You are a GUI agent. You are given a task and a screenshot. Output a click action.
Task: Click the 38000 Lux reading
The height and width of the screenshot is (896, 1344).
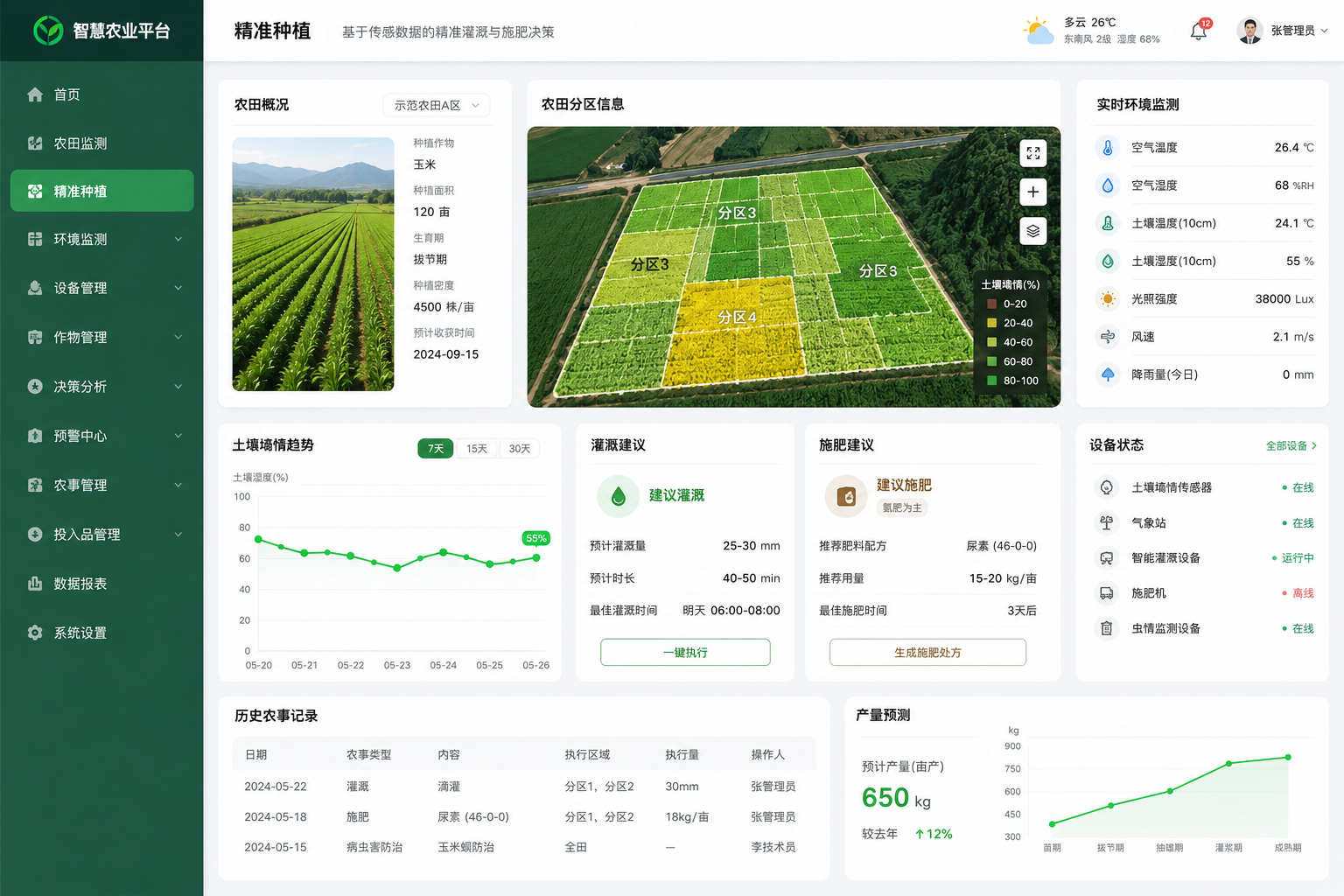coord(1284,298)
